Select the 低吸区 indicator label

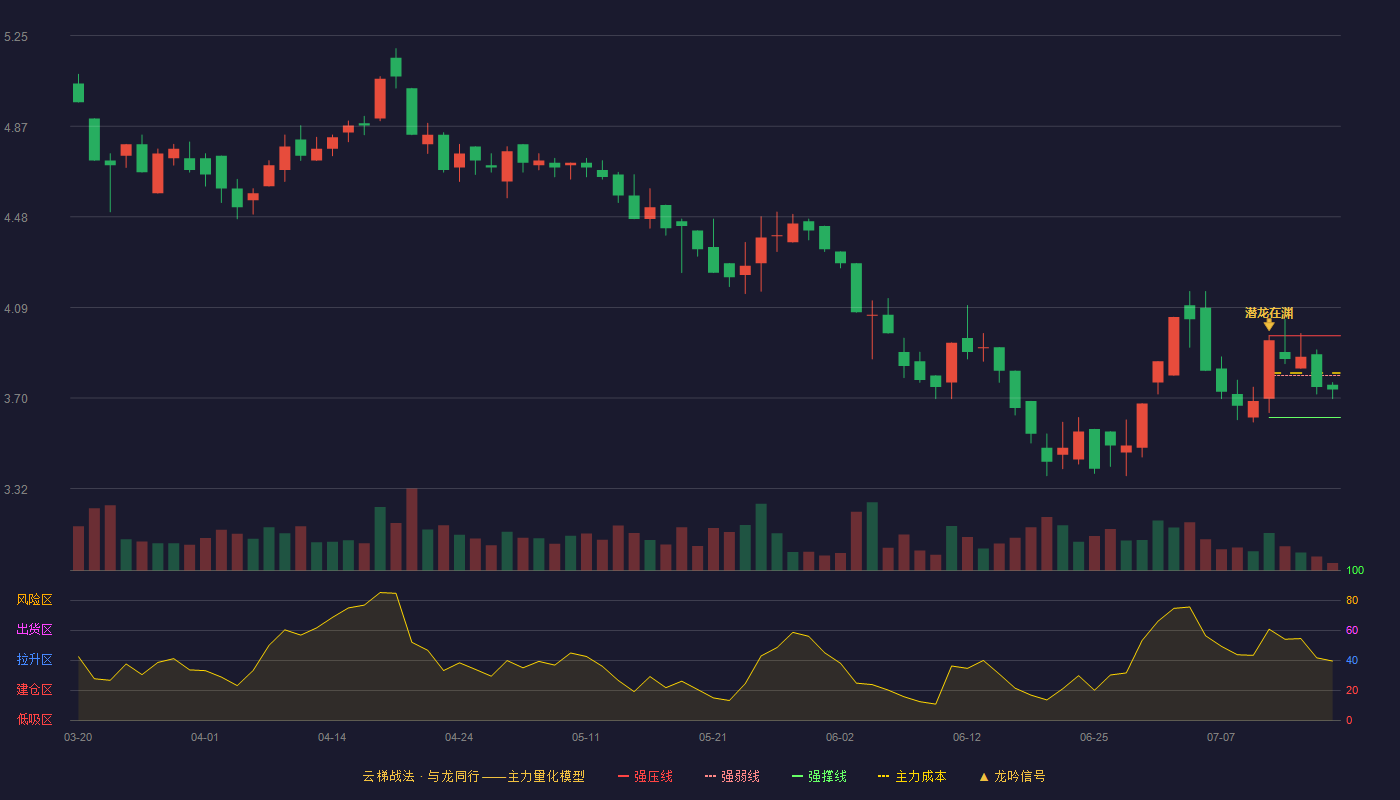coord(34,719)
